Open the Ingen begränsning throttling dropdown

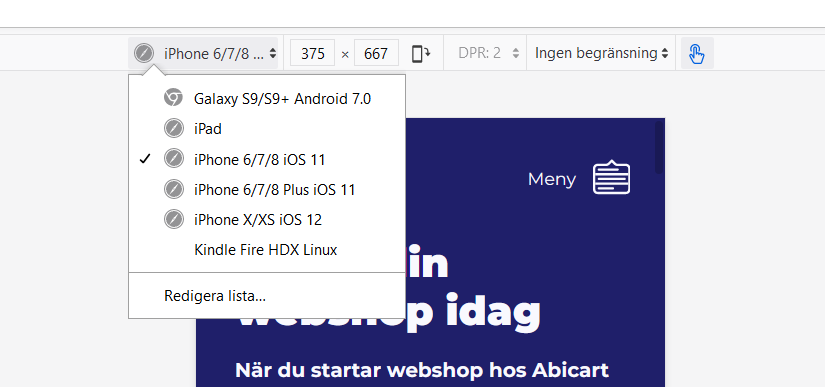tap(601, 53)
